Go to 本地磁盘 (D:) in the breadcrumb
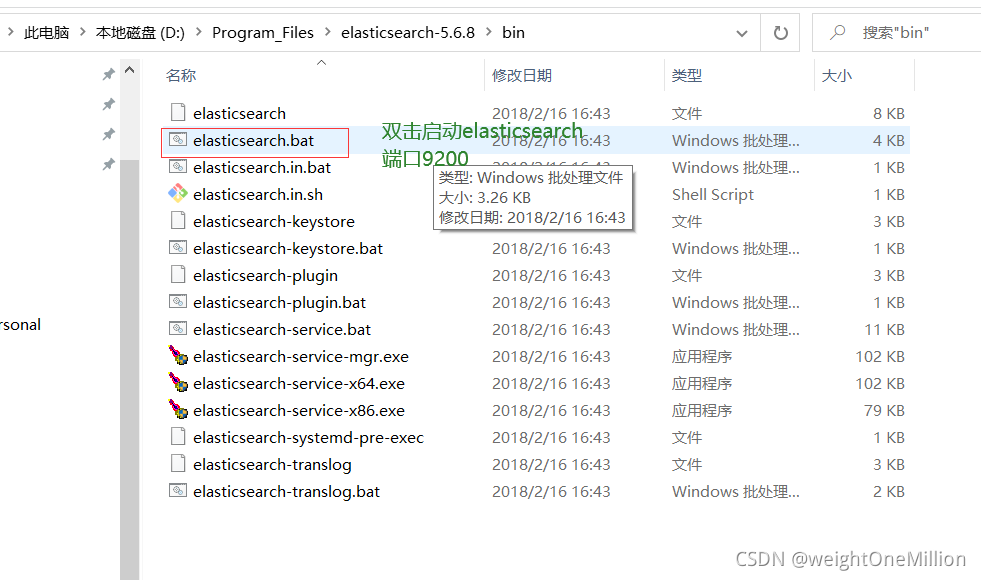Image resolution: width=981 pixels, height=580 pixels. pos(140,33)
